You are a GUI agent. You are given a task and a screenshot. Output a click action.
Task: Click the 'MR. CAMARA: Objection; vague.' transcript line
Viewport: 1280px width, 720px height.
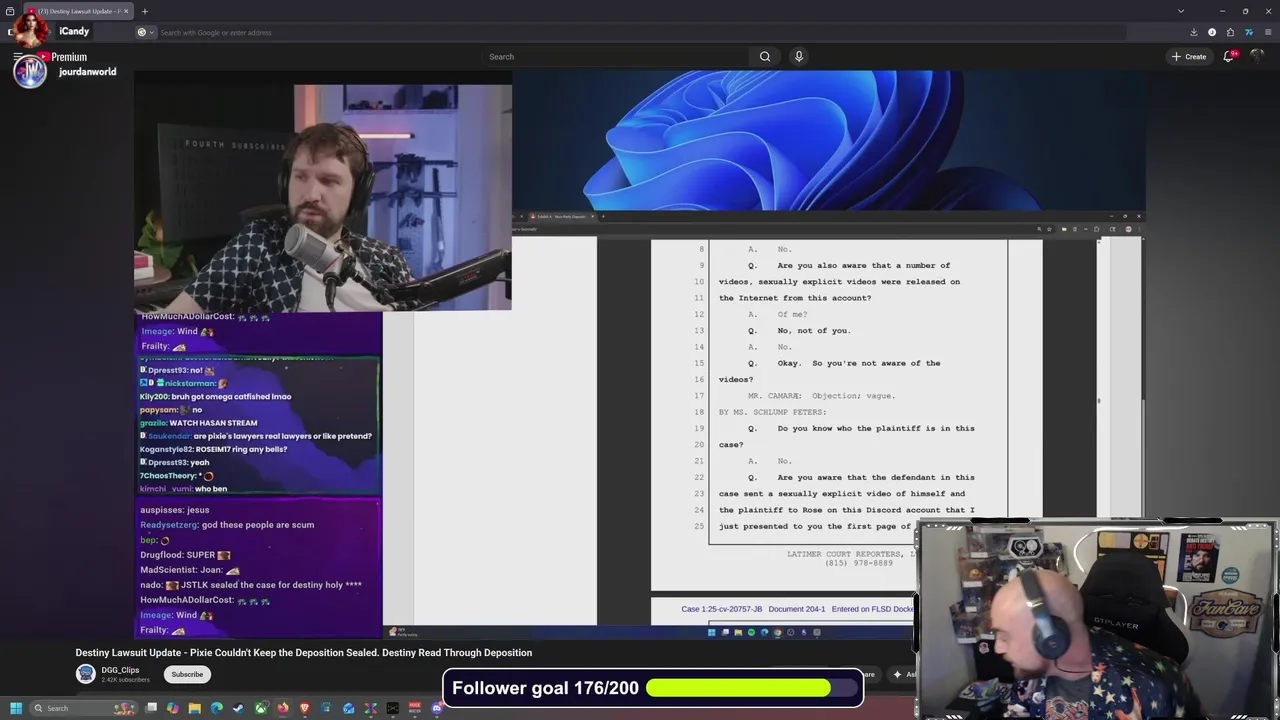coord(821,396)
